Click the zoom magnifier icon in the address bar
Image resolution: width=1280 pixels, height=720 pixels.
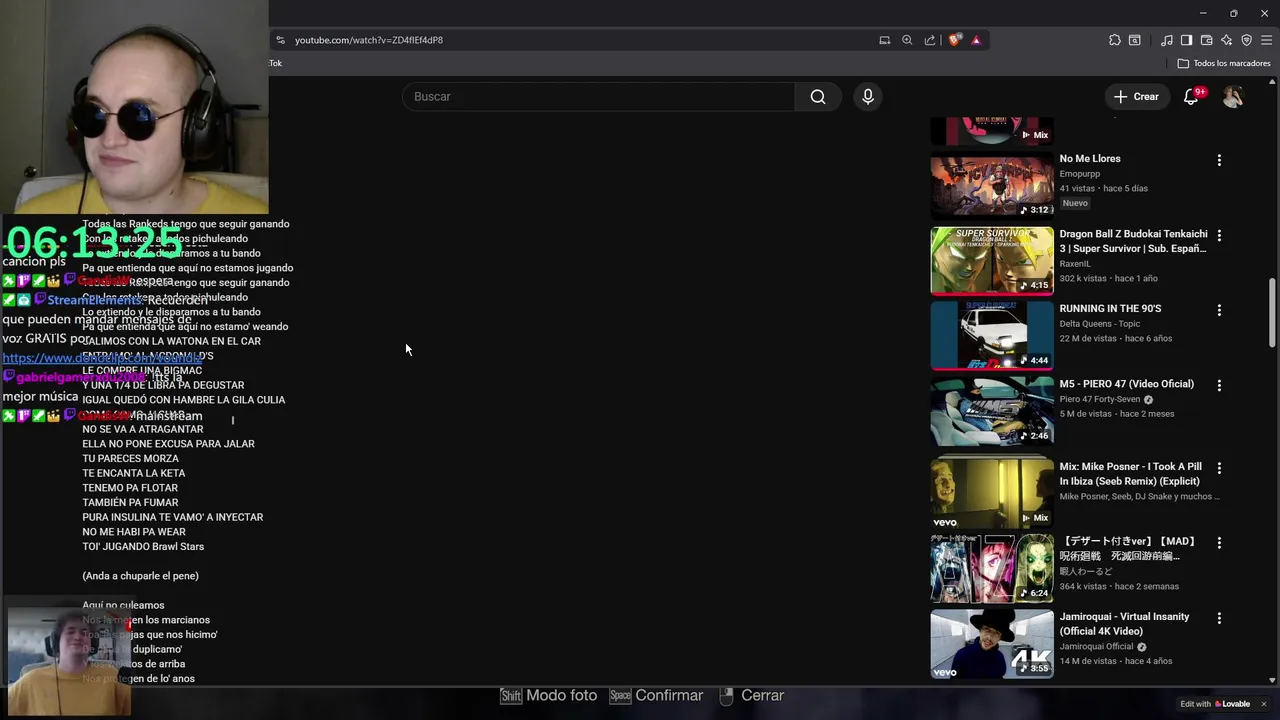[x=907, y=40]
